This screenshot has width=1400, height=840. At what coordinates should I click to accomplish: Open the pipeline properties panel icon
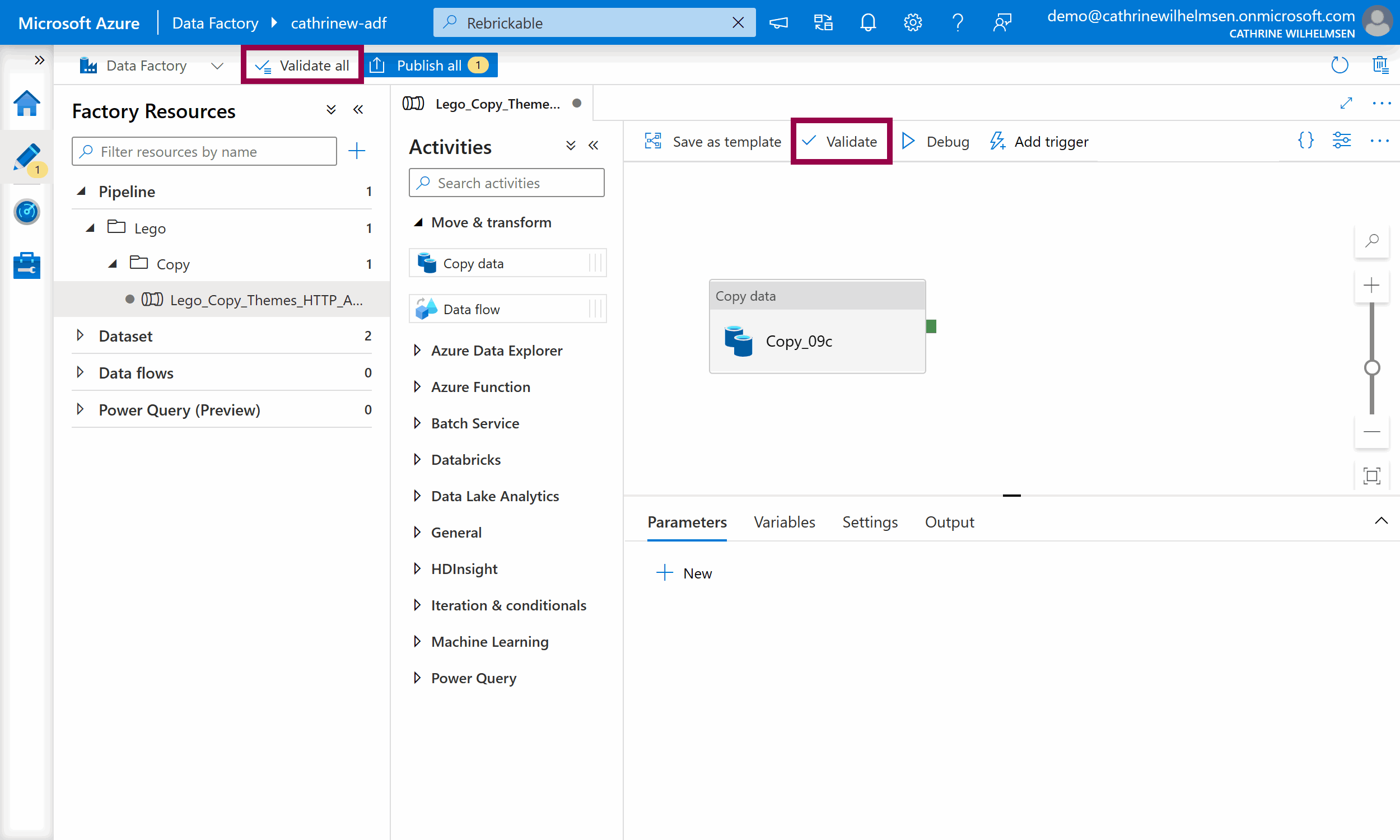click(1341, 141)
